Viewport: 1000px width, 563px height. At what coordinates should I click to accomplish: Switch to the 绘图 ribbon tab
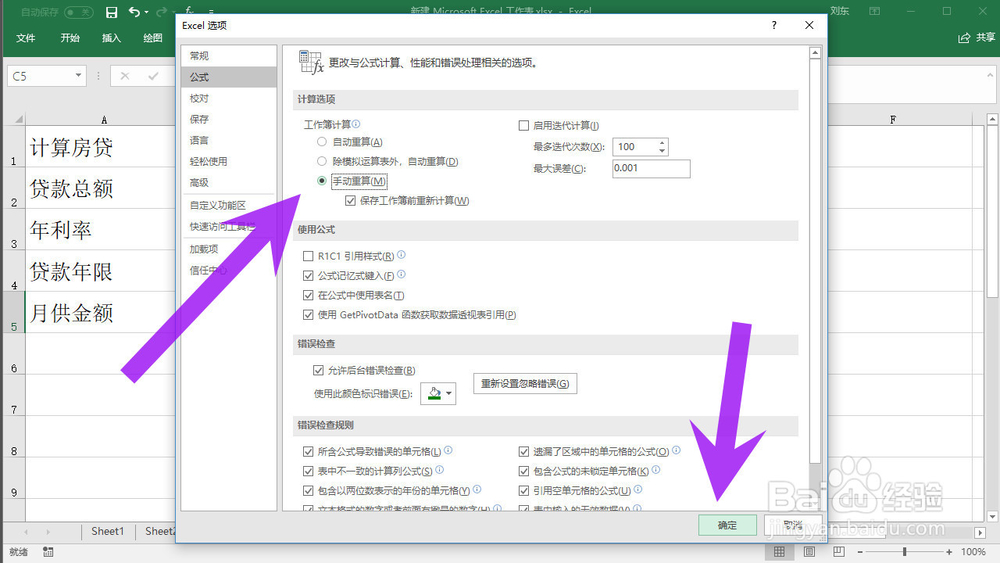point(153,38)
